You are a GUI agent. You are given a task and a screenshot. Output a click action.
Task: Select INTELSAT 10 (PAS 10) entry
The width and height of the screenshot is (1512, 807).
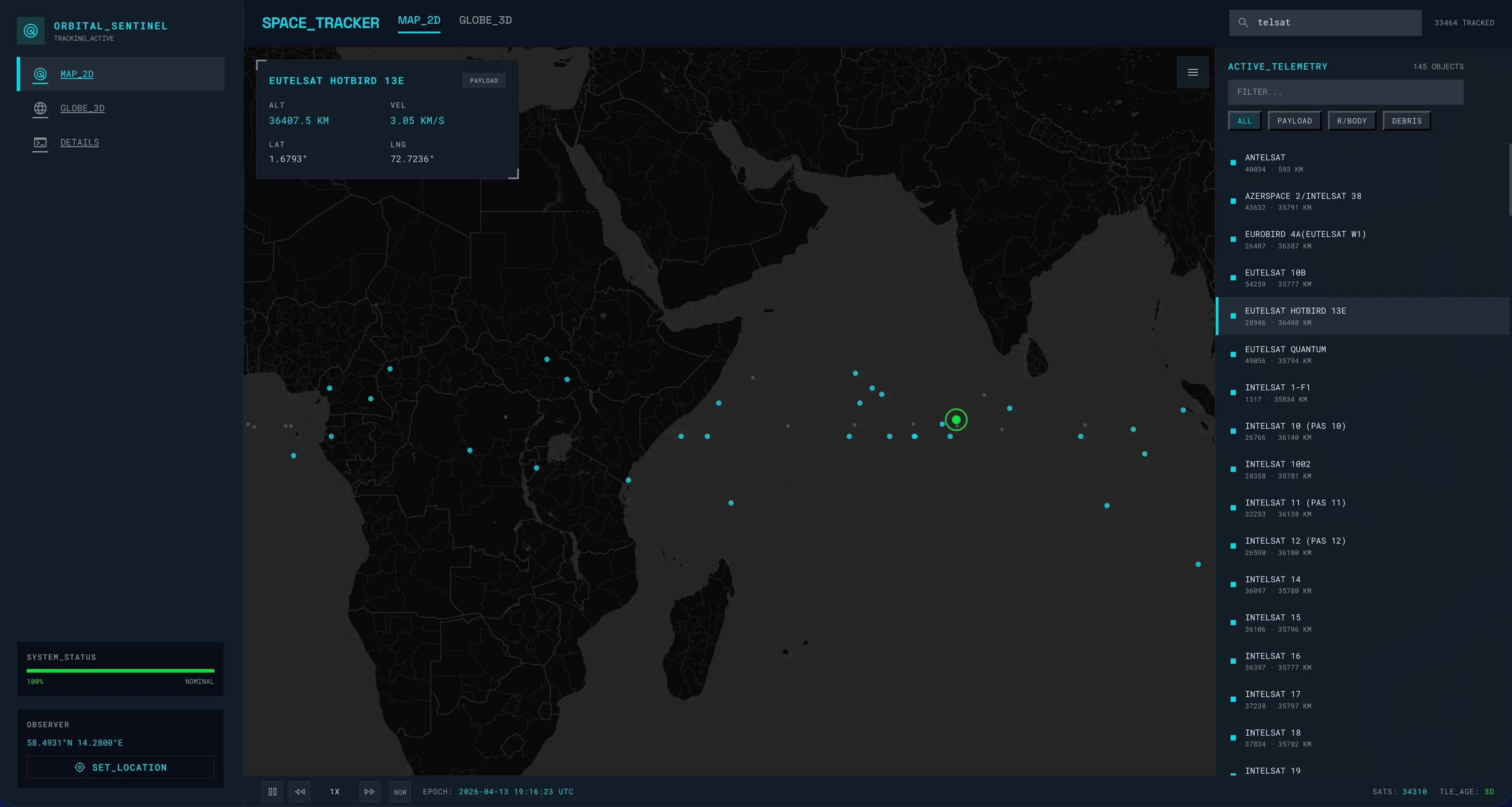(1362, 432)
